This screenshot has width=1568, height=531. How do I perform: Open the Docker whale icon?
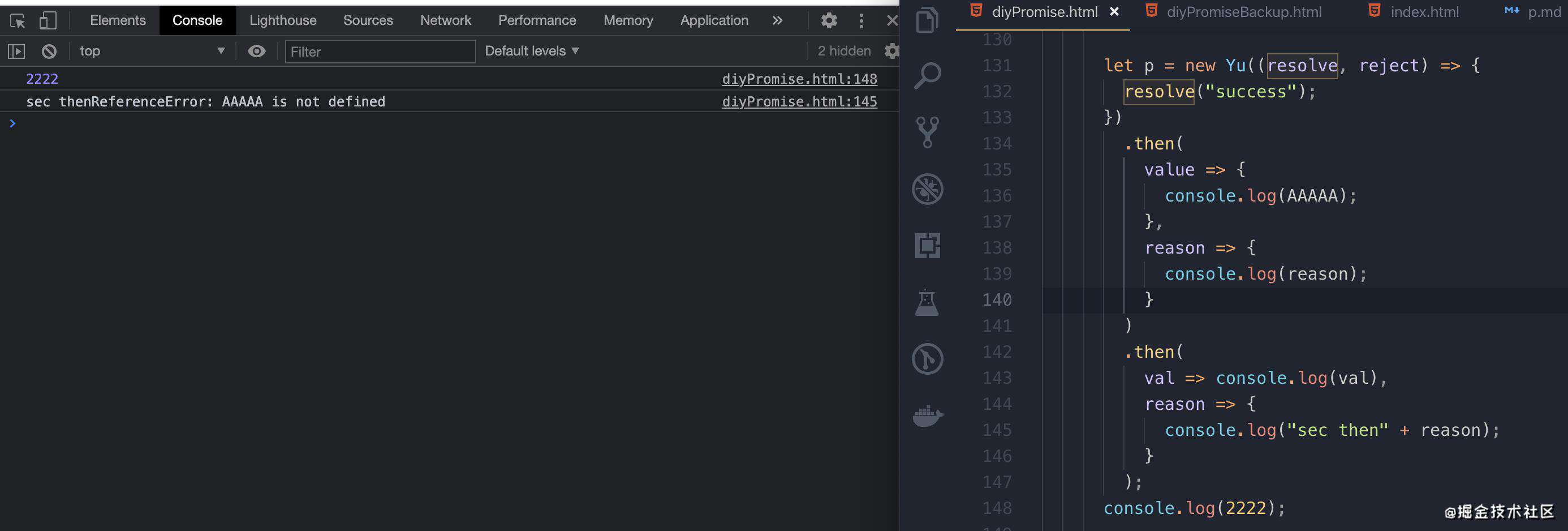coord(928,416)
